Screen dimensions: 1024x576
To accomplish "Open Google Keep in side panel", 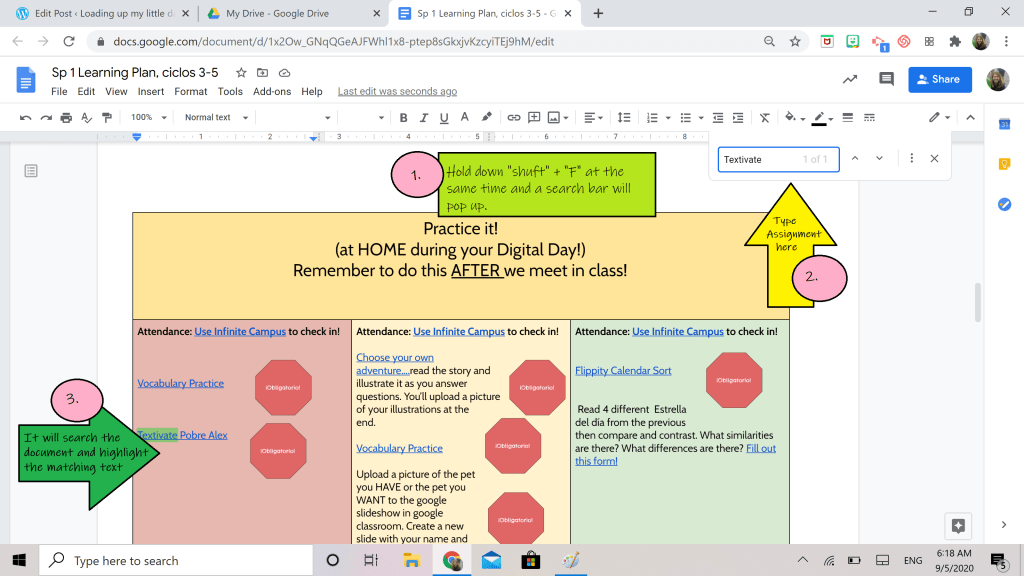I will click(1004, 164).
